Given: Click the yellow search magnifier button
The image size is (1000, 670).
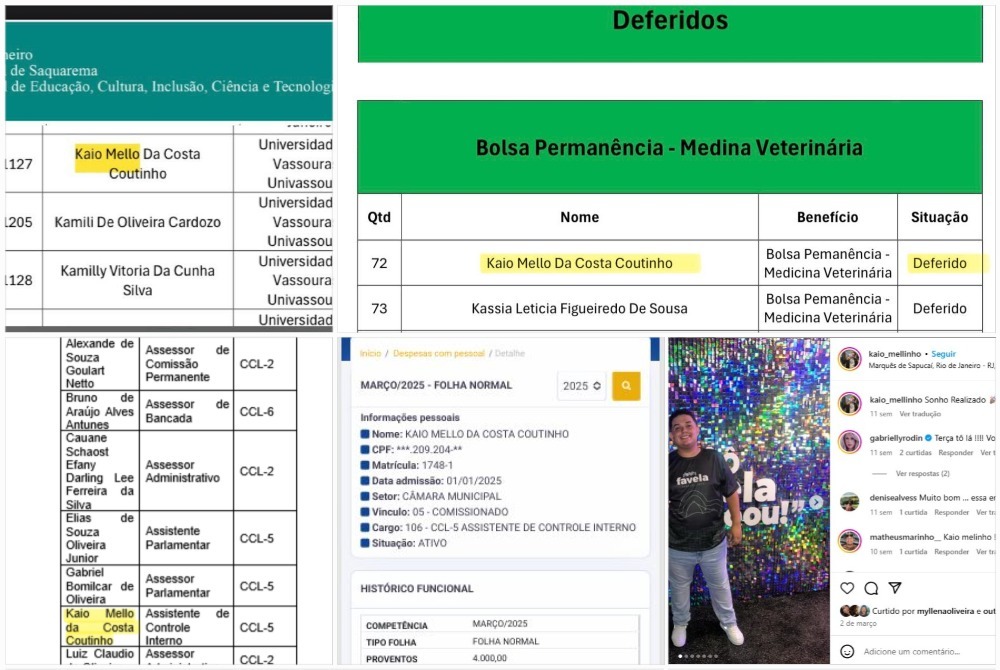Looking at the screenshot, I should coord(626,385).
